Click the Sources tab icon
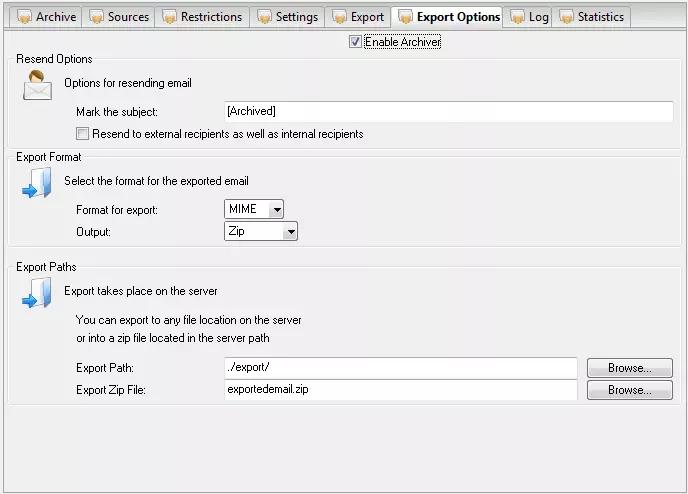Screen dimensions: 688x494 pyautogui.click(x=96, y=17)
